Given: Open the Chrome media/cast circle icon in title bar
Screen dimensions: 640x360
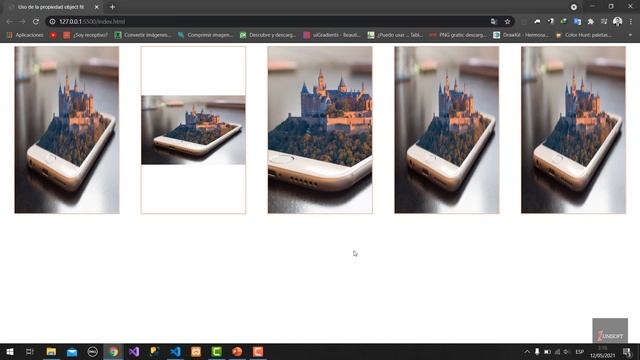Looking at the screenshot, I should [x=574, y=7].
